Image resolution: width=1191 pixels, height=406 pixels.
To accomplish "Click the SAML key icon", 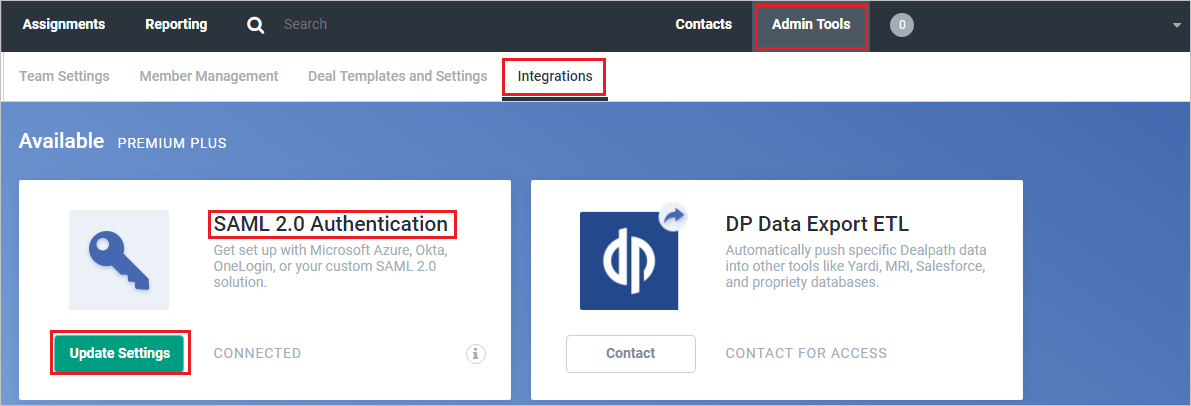I will coord(119,260).
